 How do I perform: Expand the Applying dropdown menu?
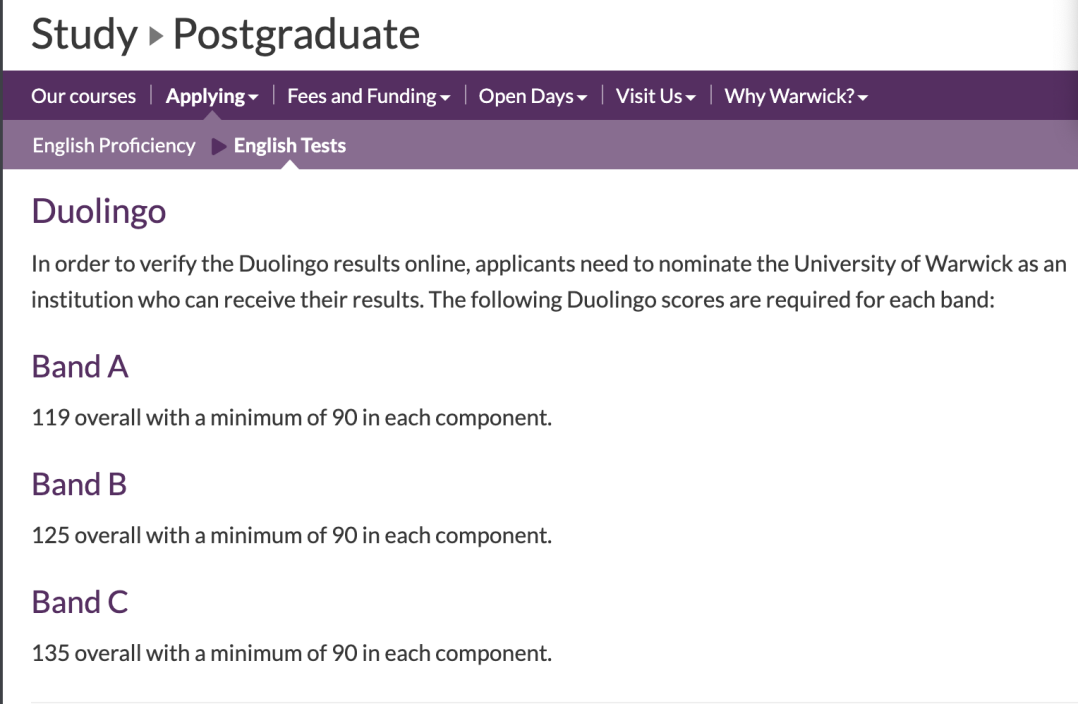pyautogui.click(x=212, y=96)
